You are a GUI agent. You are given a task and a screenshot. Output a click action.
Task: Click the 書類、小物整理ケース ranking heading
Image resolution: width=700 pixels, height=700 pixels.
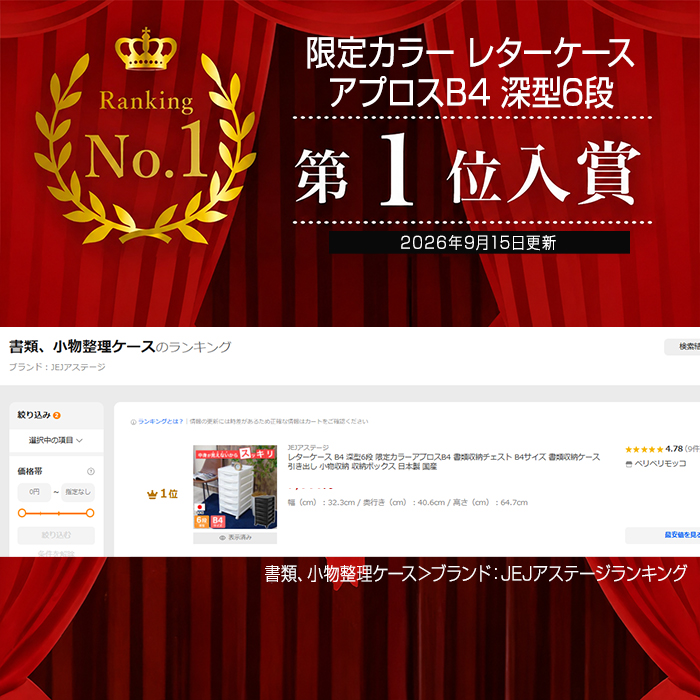(120, 347)
